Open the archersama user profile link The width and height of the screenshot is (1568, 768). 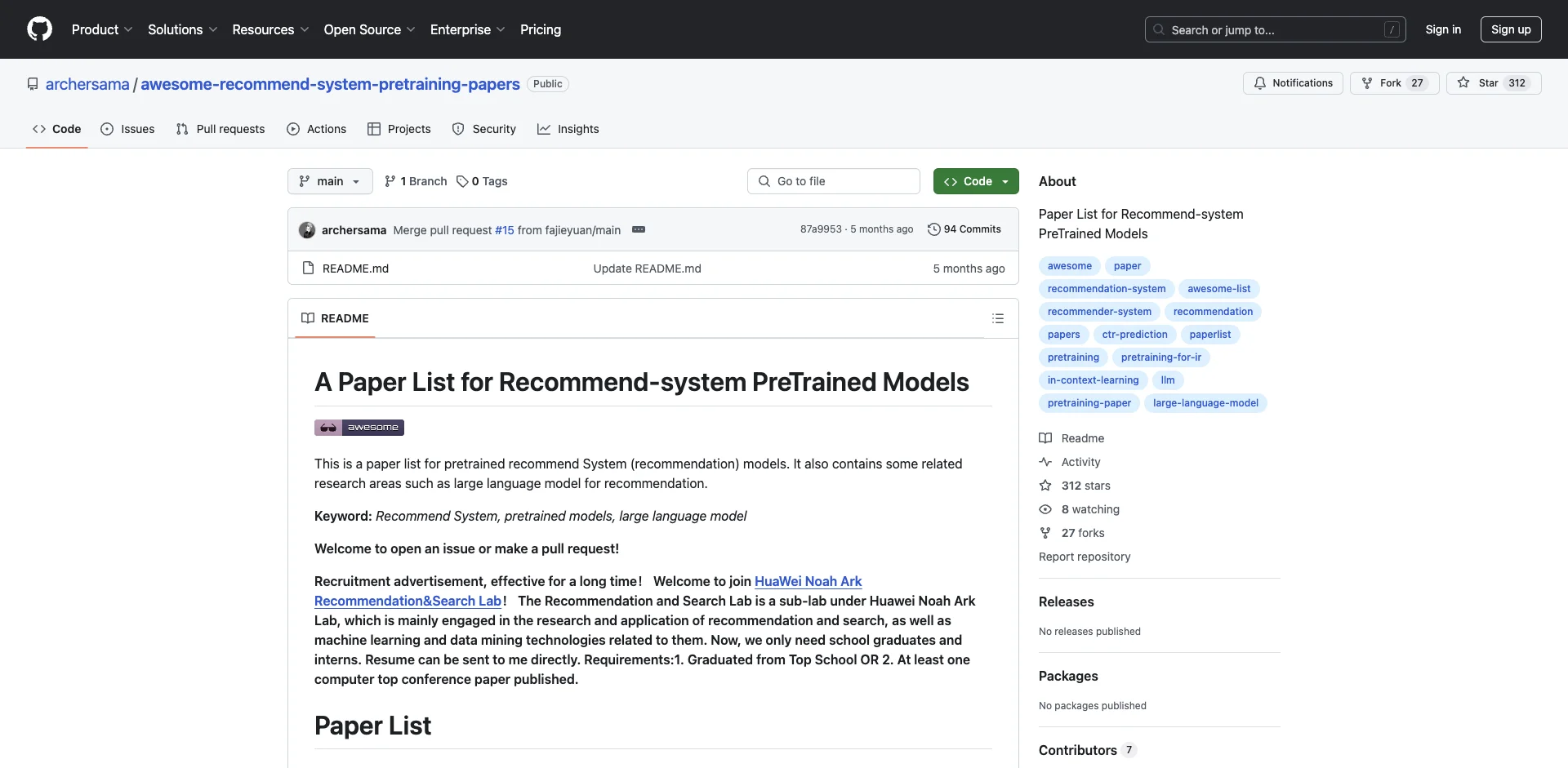pyautogui.click(x=87, y=84)
